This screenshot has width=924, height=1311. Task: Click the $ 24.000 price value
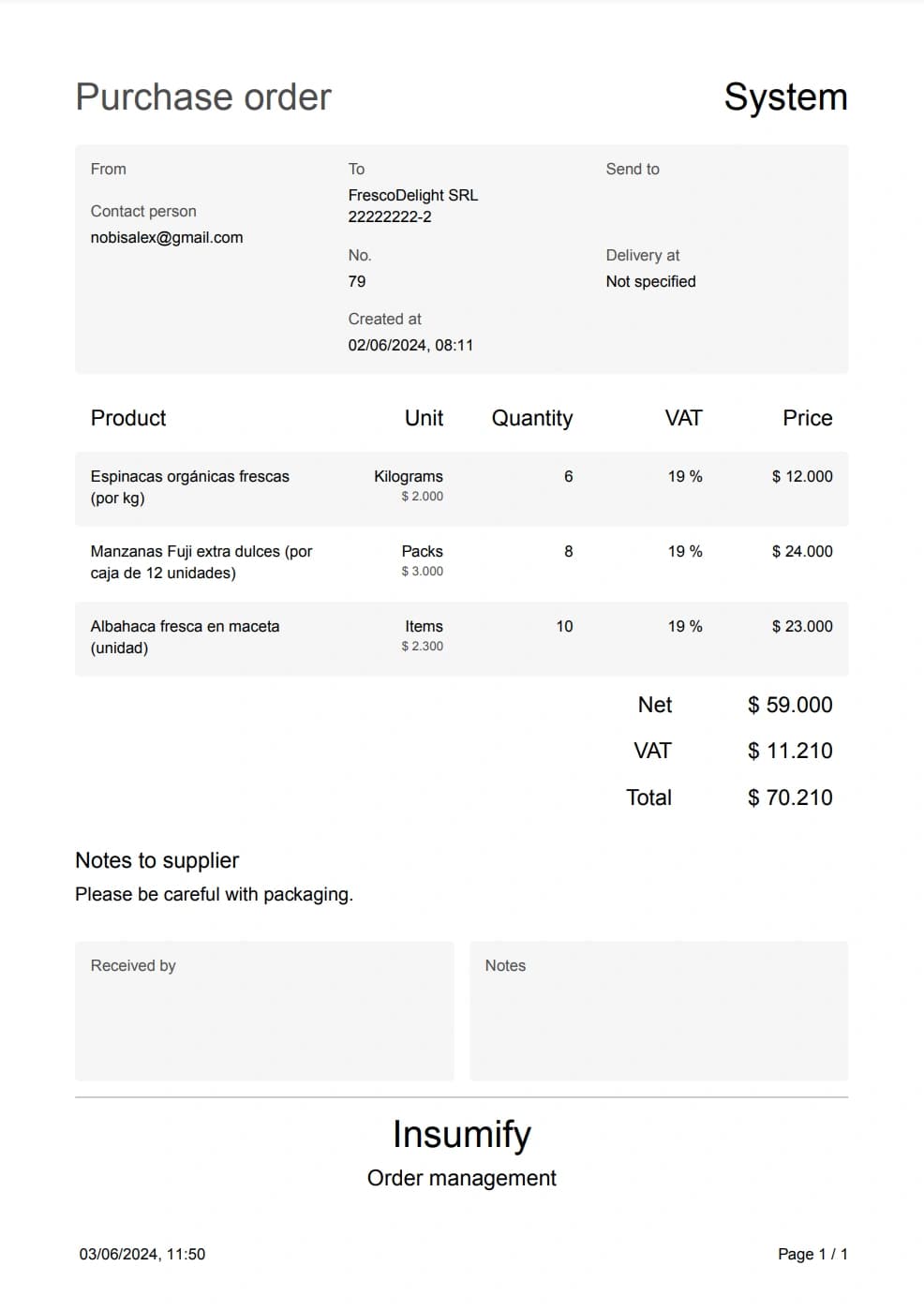[x=802, y=551]
